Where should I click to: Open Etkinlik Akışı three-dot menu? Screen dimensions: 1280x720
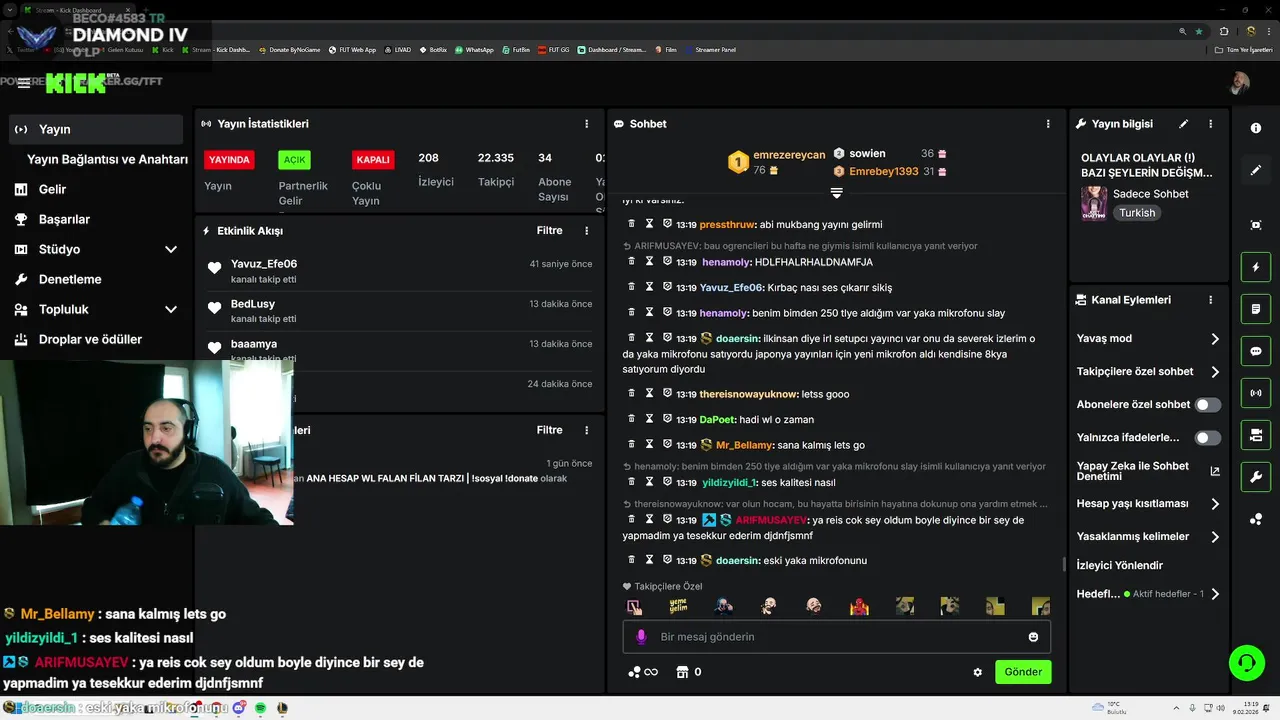(587, 231)
